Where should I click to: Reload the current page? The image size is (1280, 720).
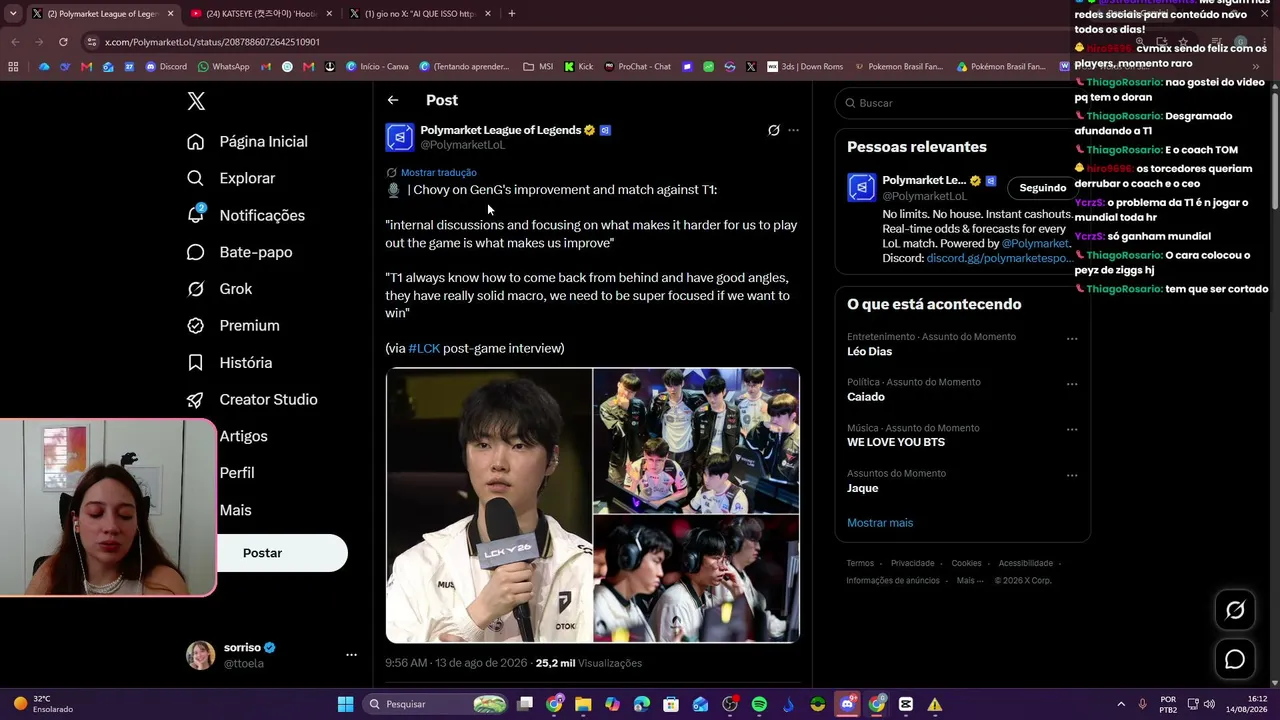(63, 42)
